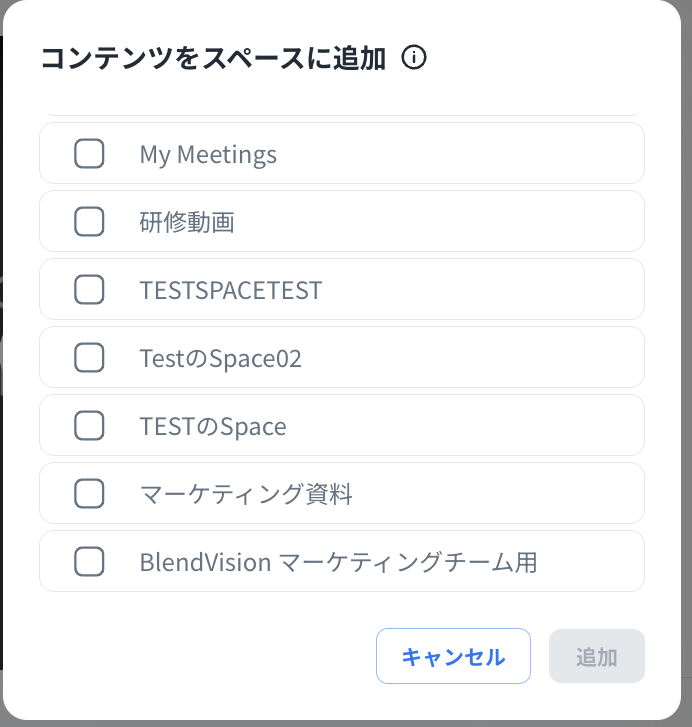Choose the TESTSPACETEST label text
The image size is (692, 727).
pos(231,290)
